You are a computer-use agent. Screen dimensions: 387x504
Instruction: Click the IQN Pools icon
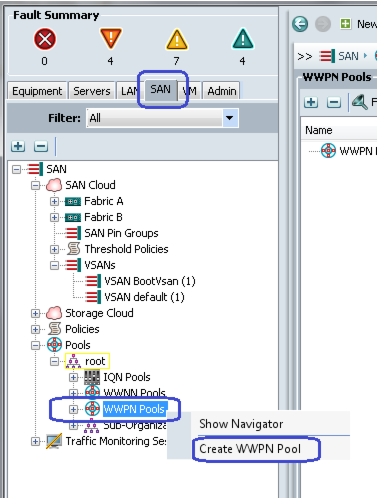(92, 377)
